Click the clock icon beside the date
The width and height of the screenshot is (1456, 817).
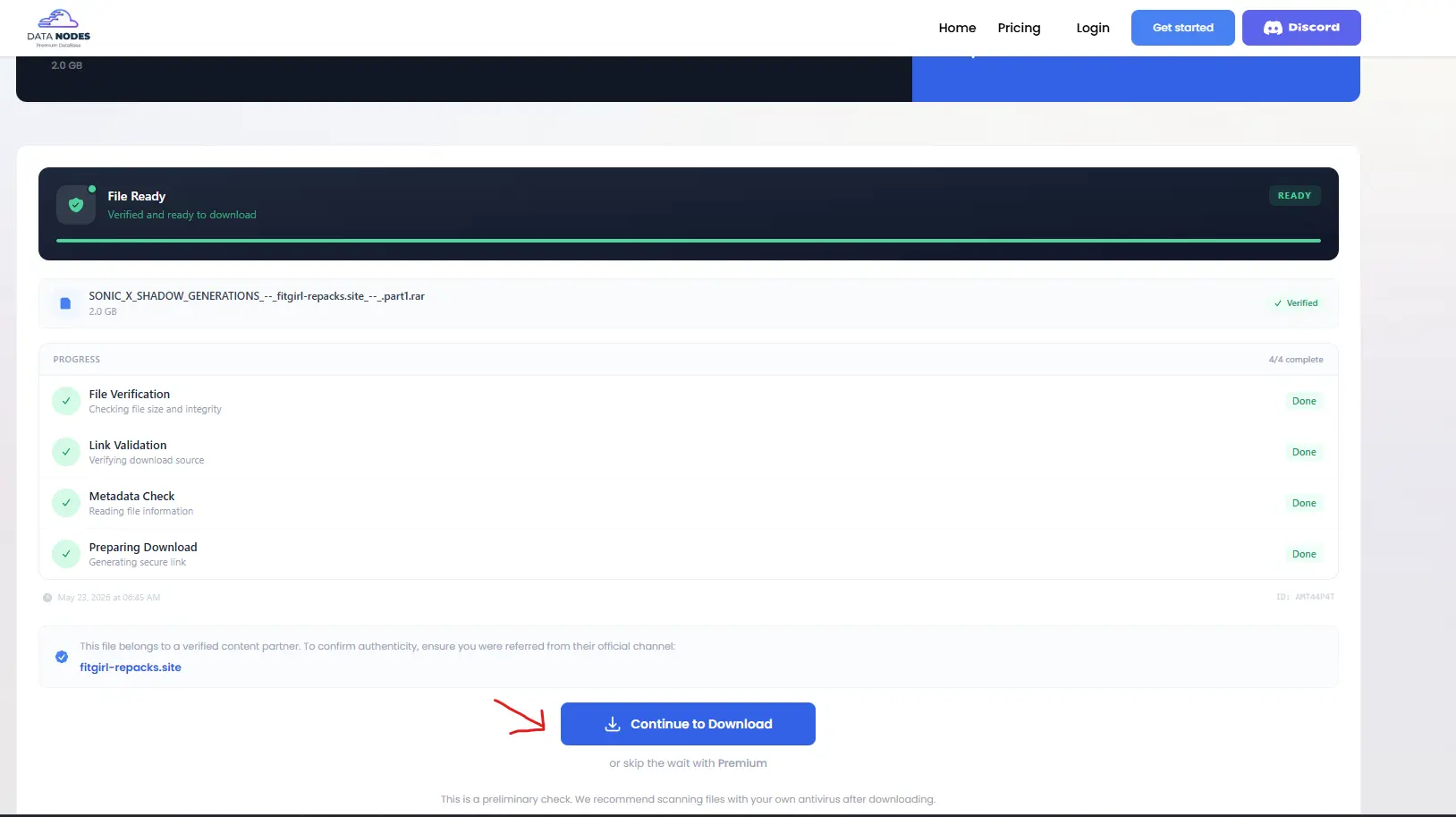click(x=47, y=598)
